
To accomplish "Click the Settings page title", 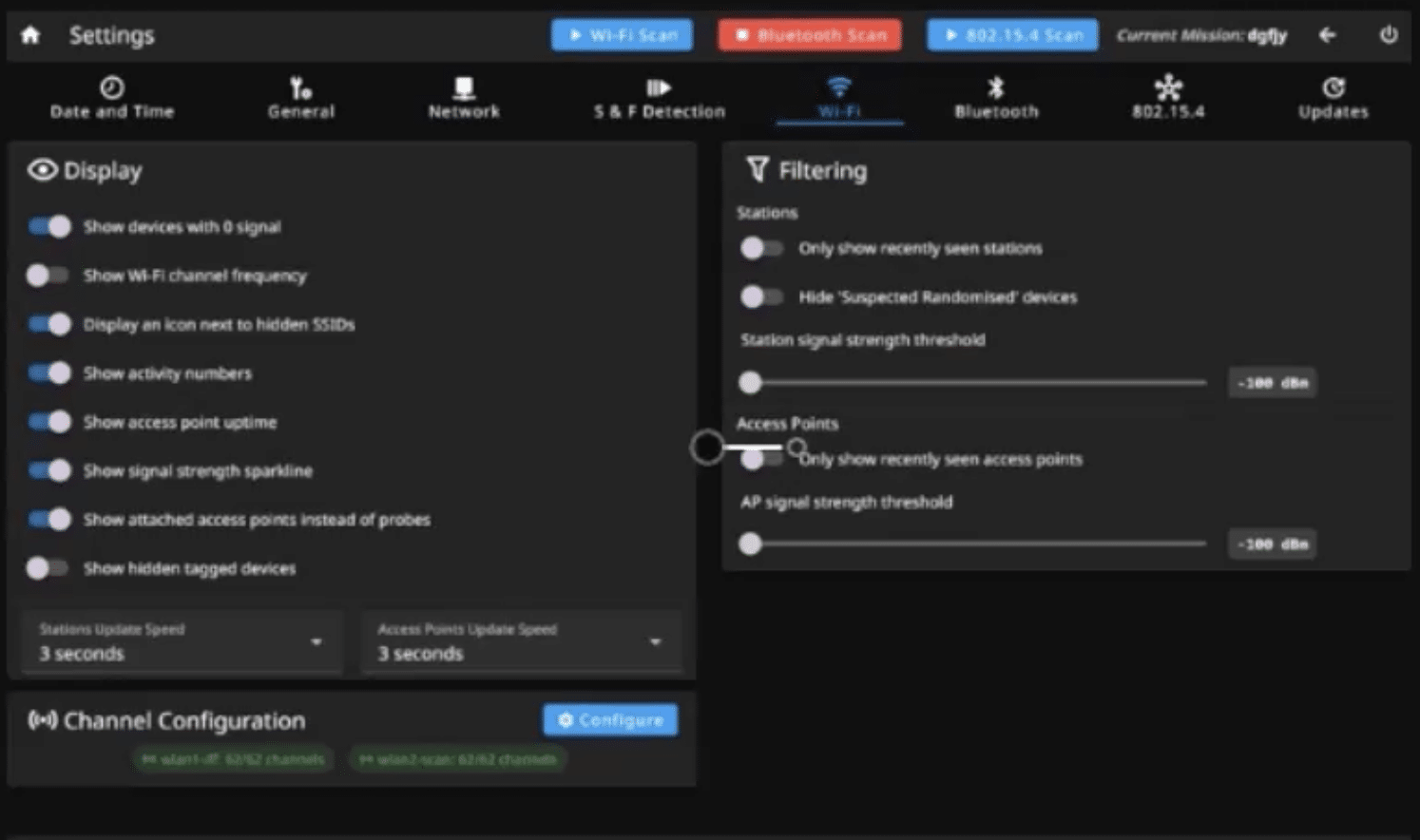I will pos(111,35).
